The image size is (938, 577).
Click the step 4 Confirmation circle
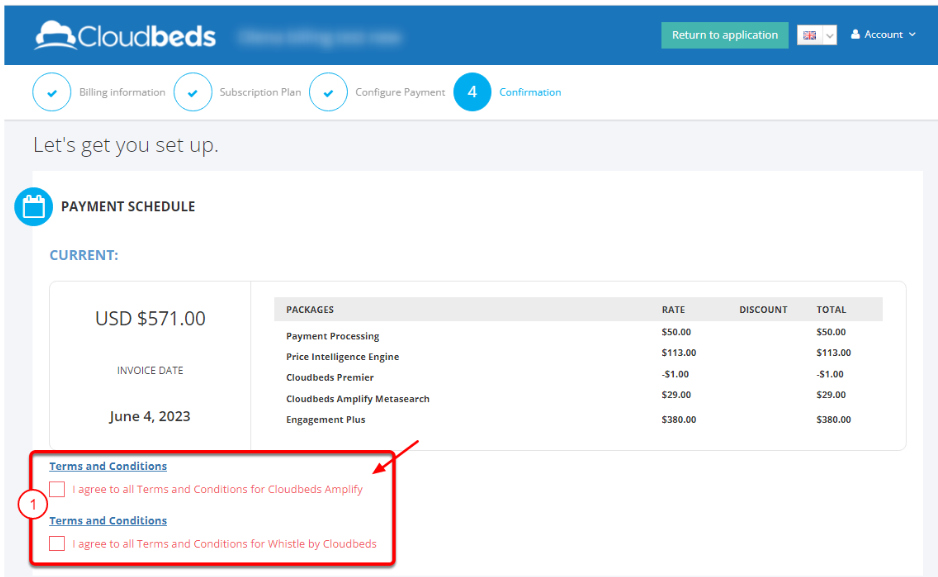coord(472,92)
